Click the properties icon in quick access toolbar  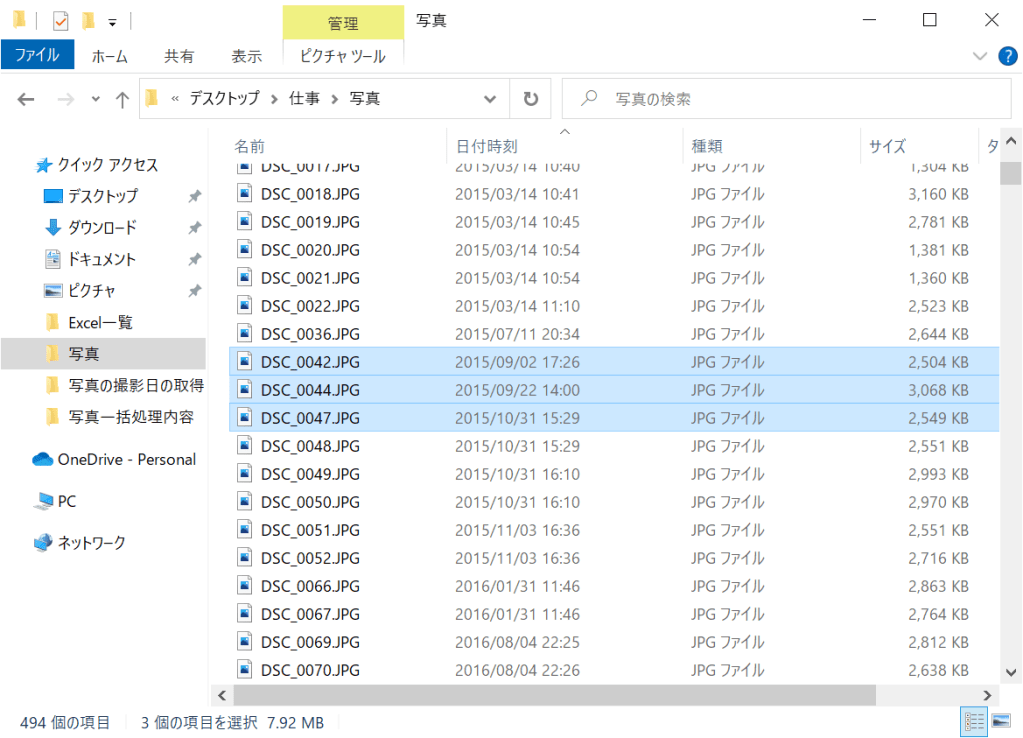tap(61, 20)
